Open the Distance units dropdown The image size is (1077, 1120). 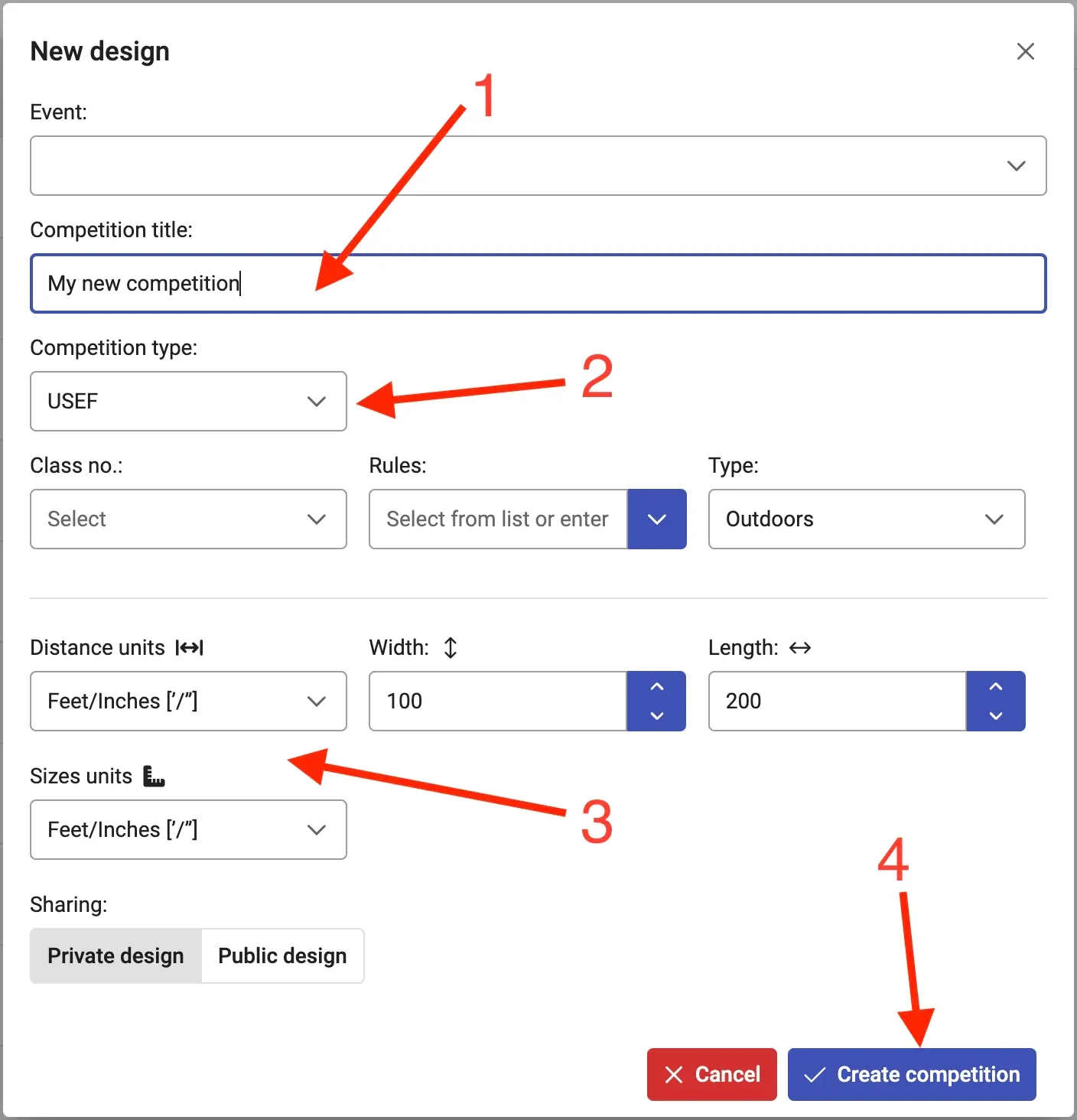[188, 702]
